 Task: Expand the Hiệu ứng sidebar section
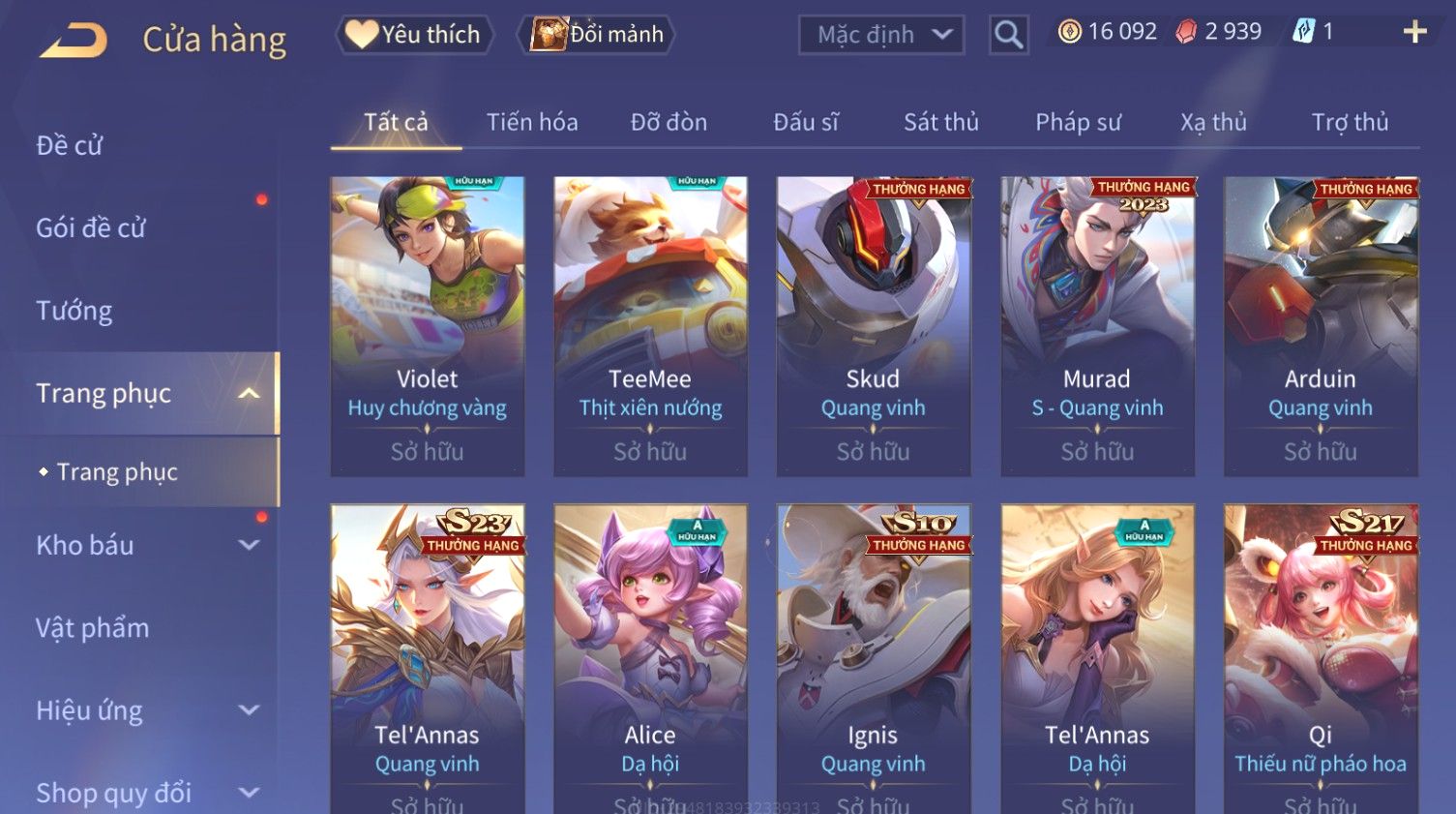click(249, 709)
